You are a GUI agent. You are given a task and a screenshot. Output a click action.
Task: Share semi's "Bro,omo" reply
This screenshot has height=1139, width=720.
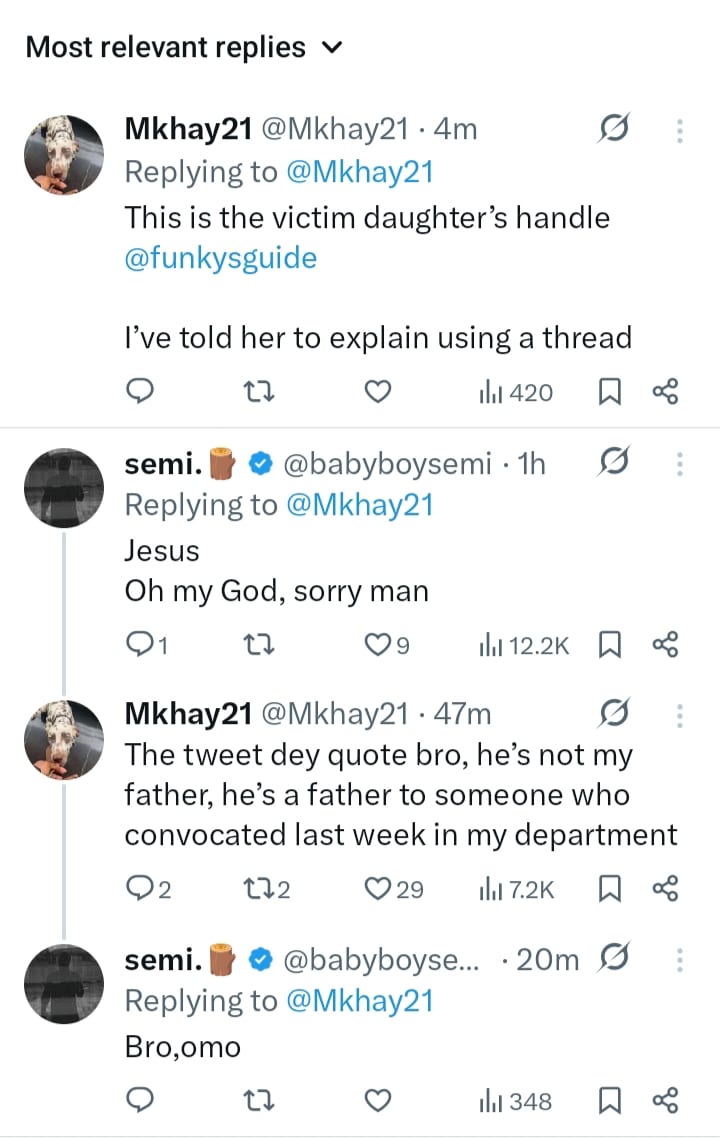point(665,1101)
